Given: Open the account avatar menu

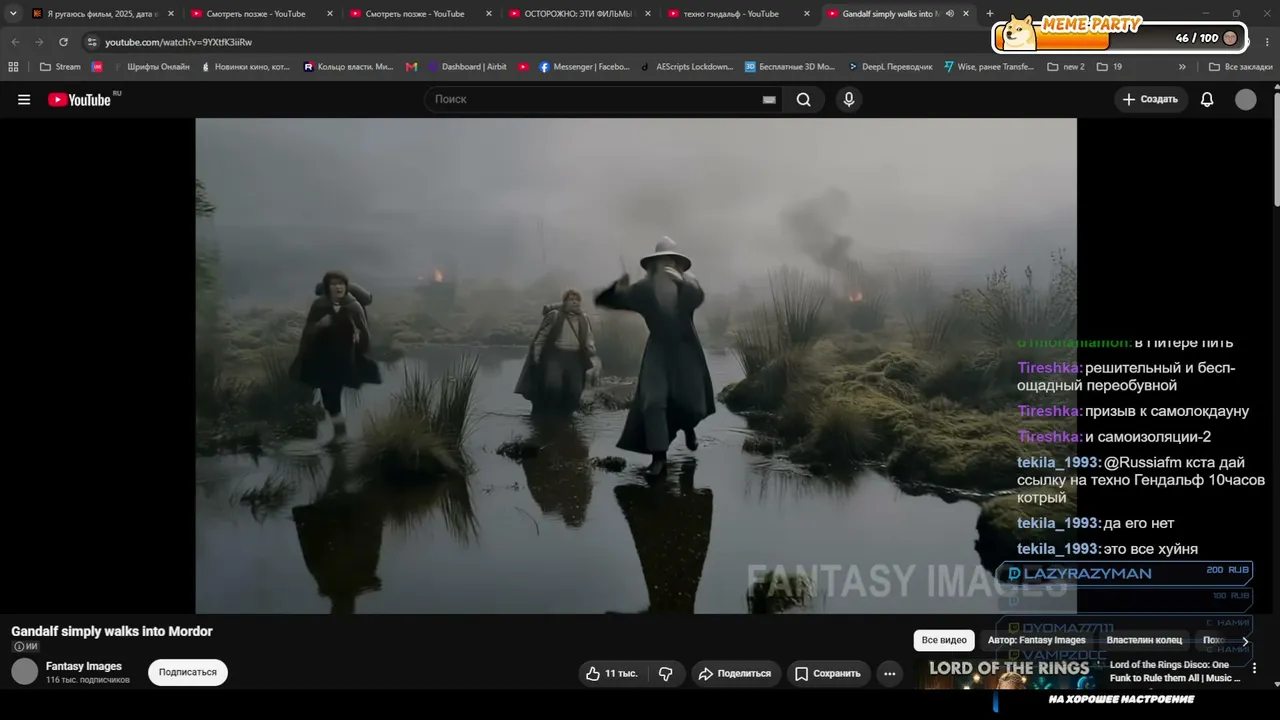Looking at the screenshot, I should (1245, 100).
